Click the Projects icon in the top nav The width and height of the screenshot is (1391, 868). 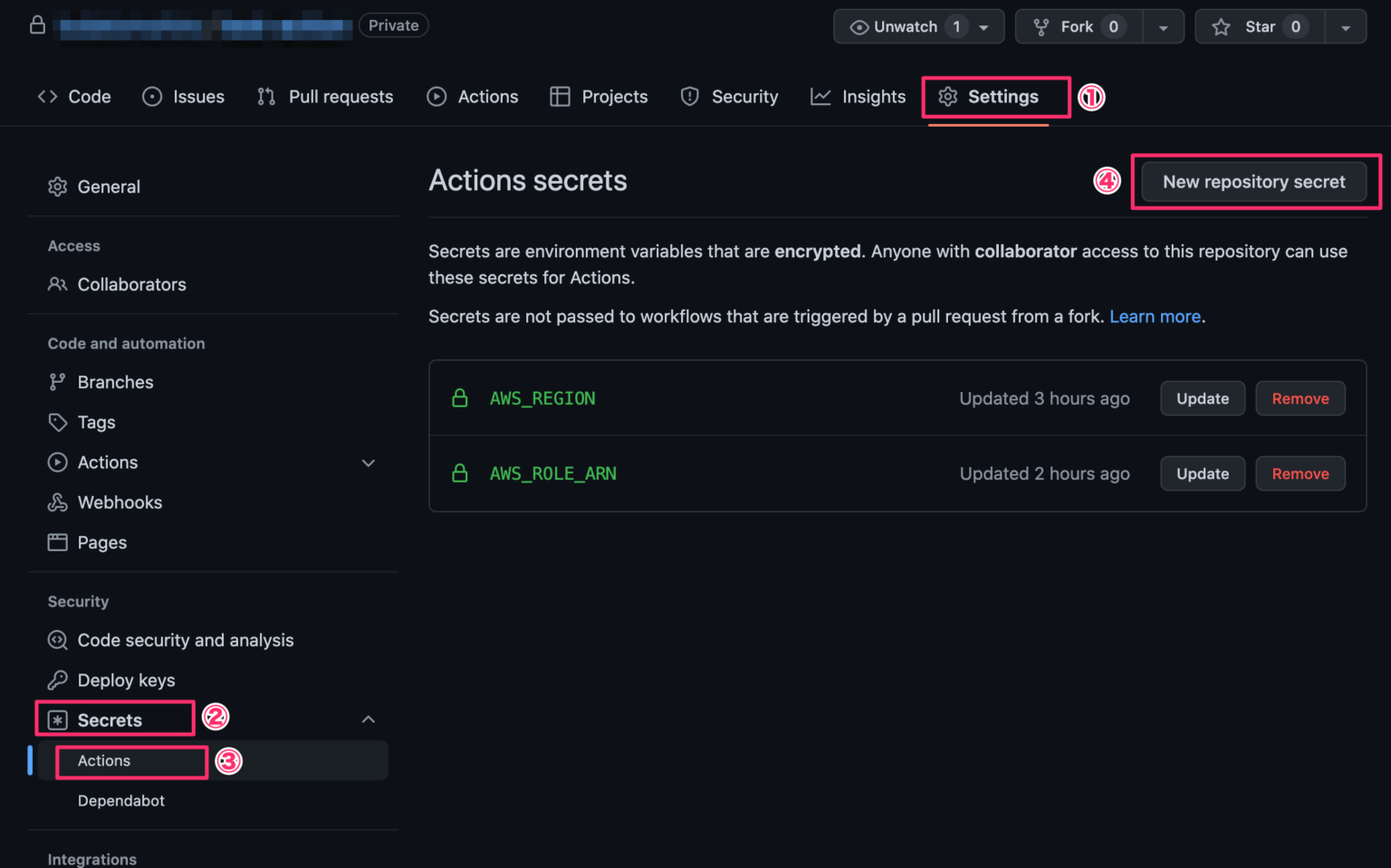coord(560,96)
